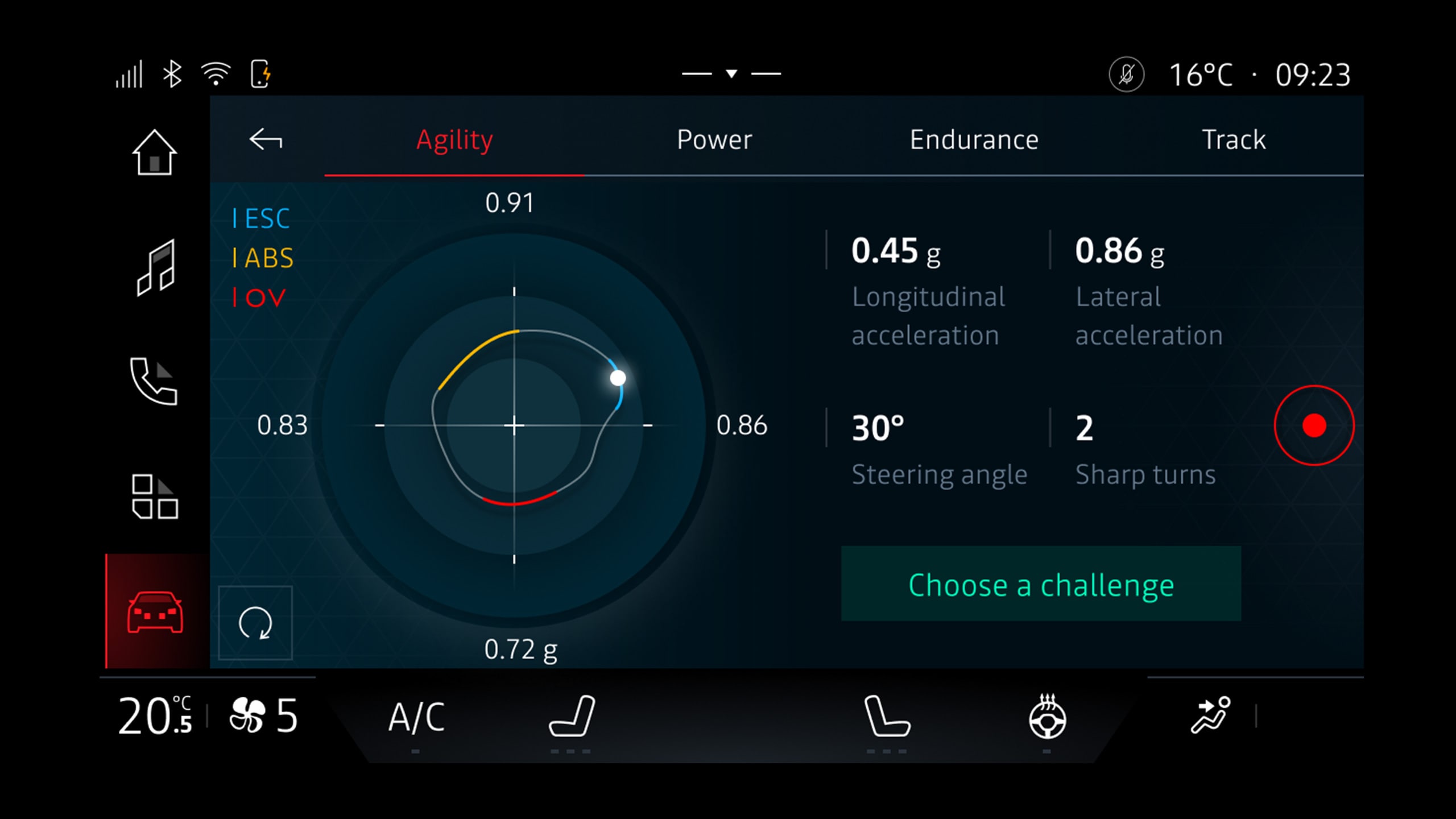Click the Bluetooth status icon

pos(172,74)
